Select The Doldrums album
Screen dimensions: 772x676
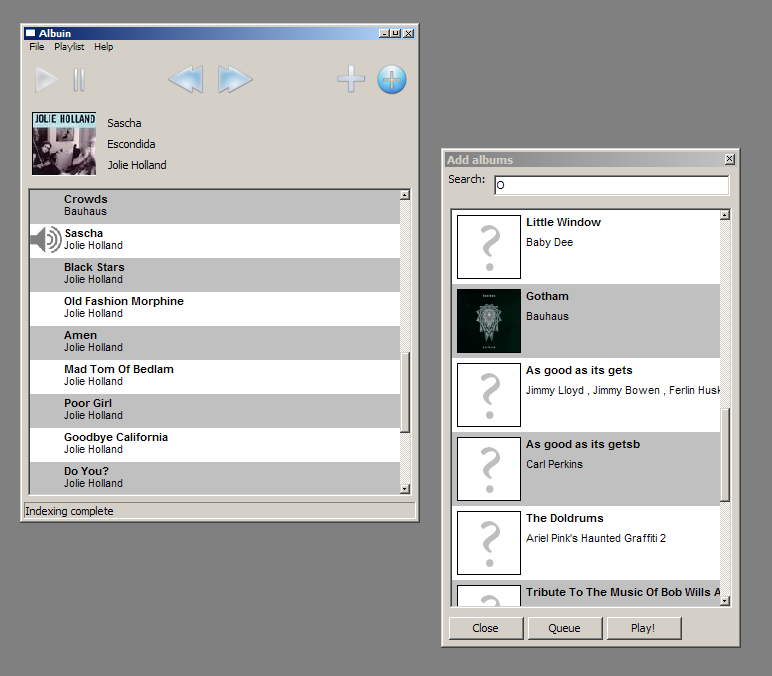pyautogui.click(x=586, y=543)
